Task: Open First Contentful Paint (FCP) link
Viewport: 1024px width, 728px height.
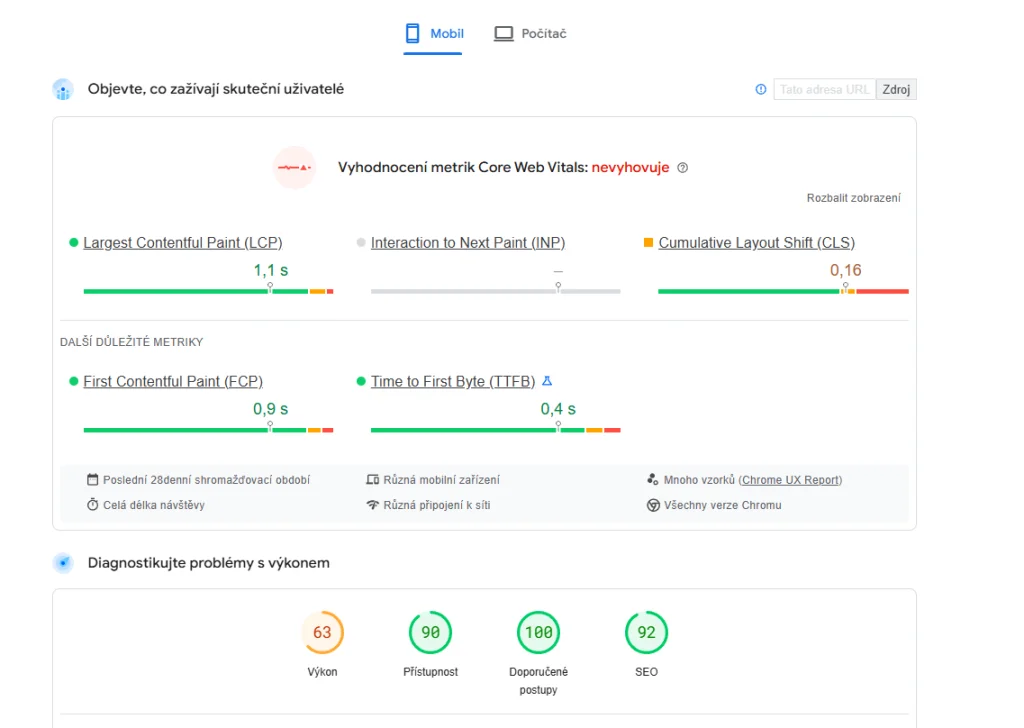Action: pos(173,382)
